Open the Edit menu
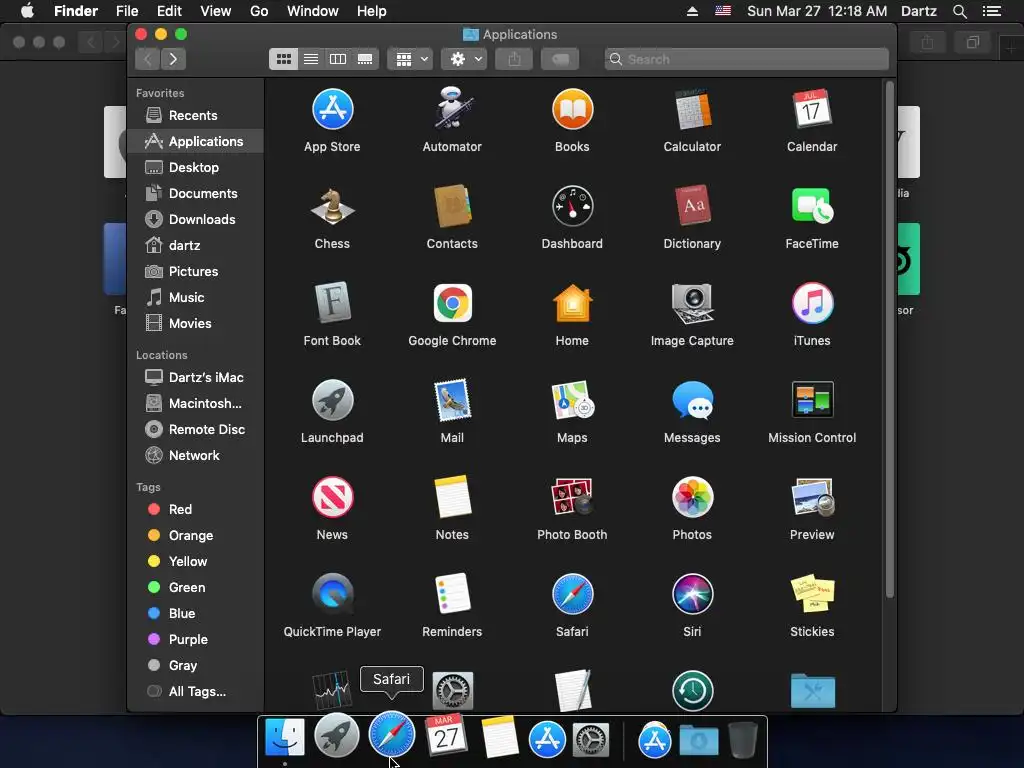The image size is (1024, 768). tap(169, 11)
